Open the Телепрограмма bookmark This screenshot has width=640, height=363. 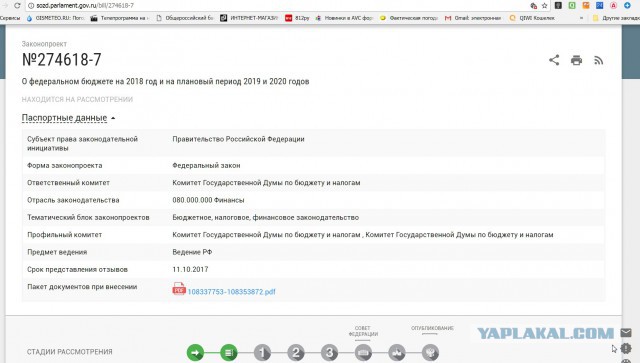point(120,18)
